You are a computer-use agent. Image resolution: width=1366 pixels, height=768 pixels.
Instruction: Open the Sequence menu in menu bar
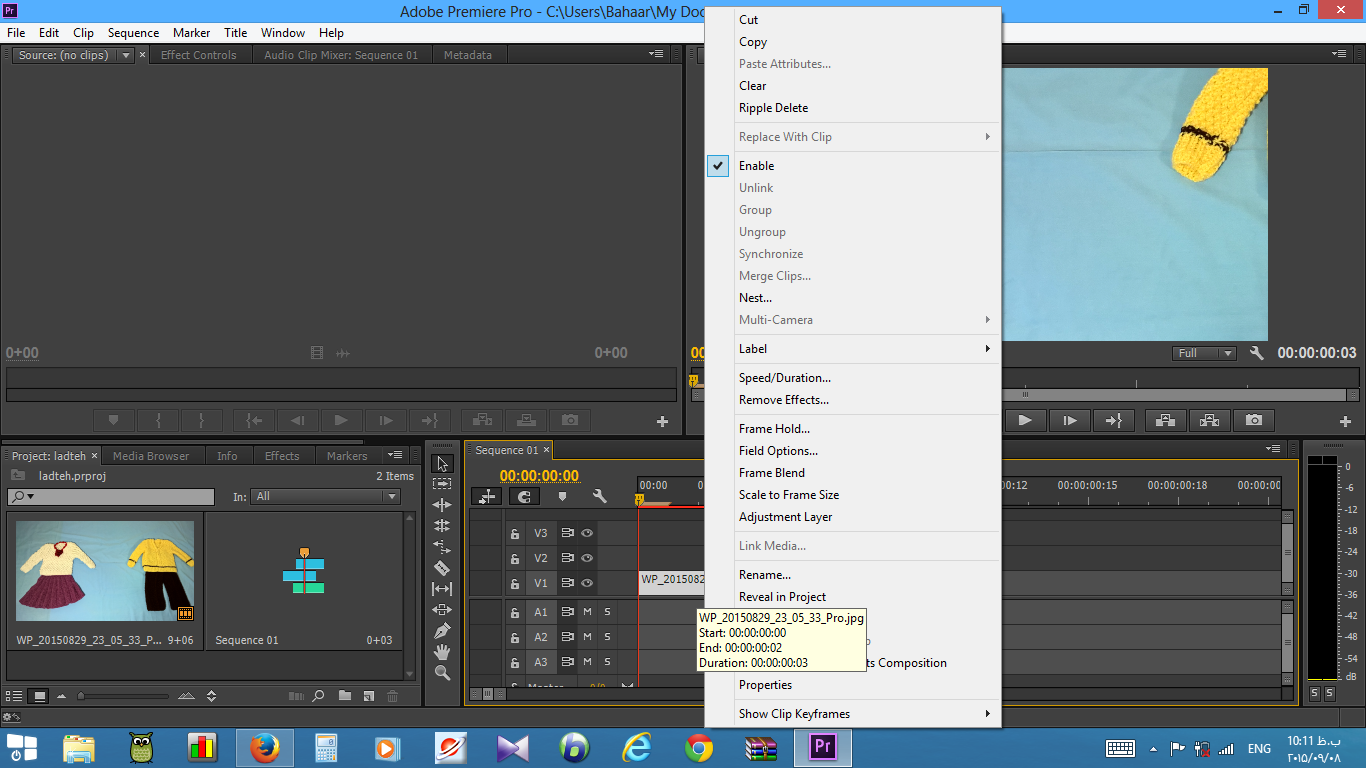134,33
